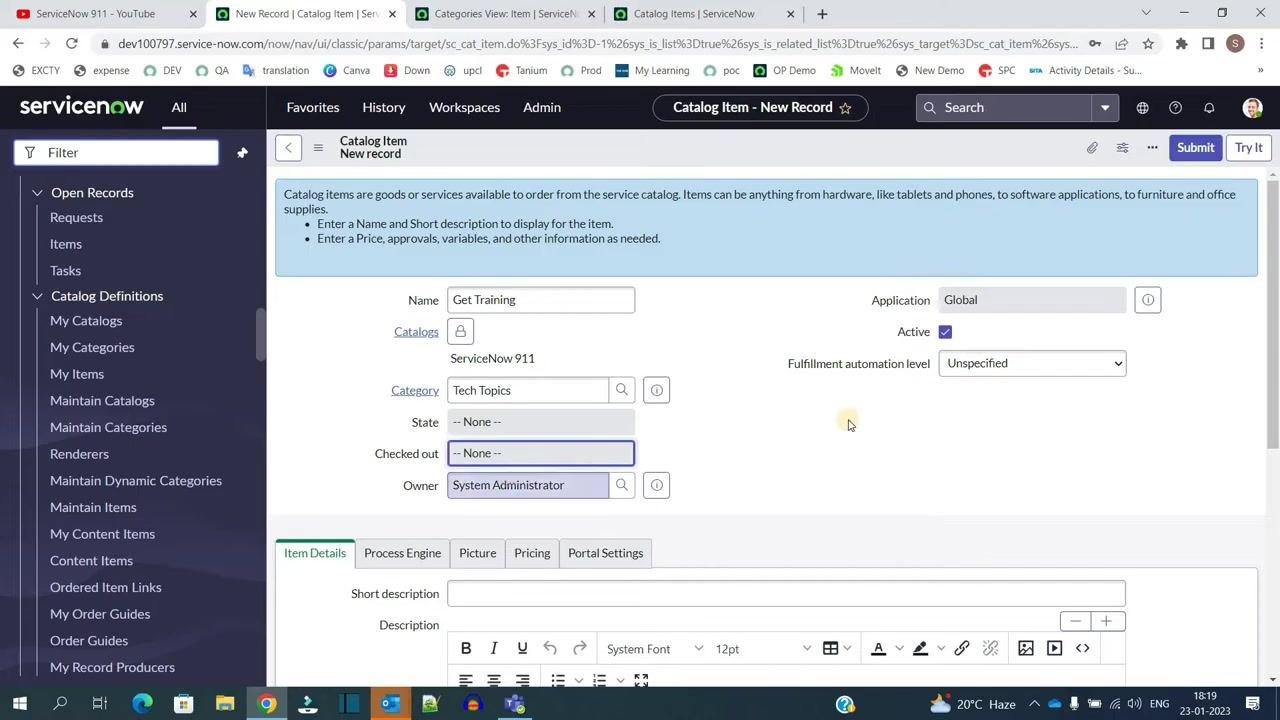Image resolution: width=1280 pixels, height=720 pixels.
Task: Open the 12pt font size dropdown
Action: tap(763, 649)
